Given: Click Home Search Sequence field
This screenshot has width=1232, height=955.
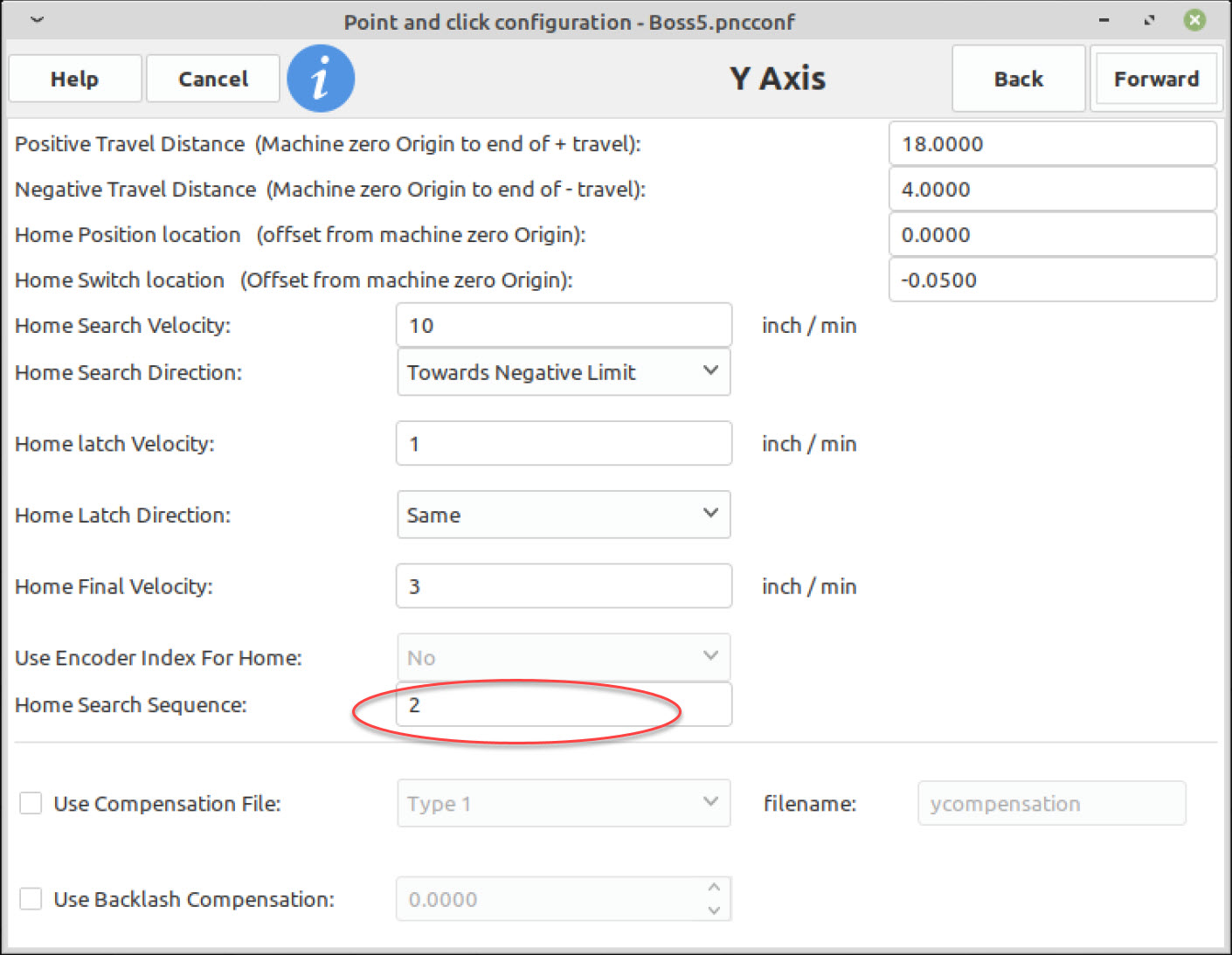Looking at the screenshot, I should click(564, 704).
